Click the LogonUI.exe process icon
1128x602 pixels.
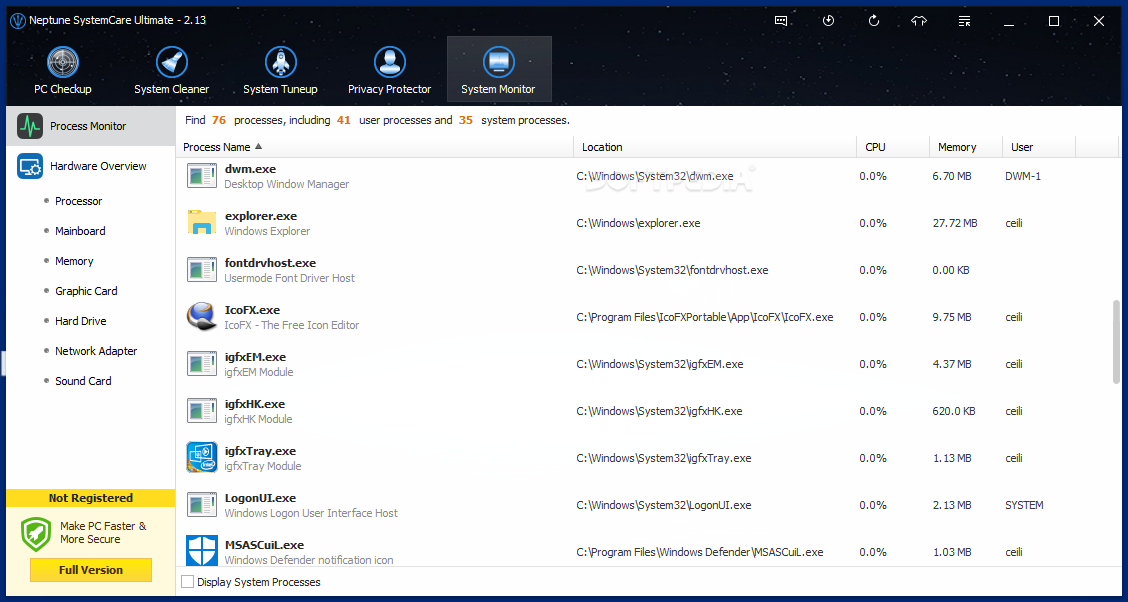point(201,504)
